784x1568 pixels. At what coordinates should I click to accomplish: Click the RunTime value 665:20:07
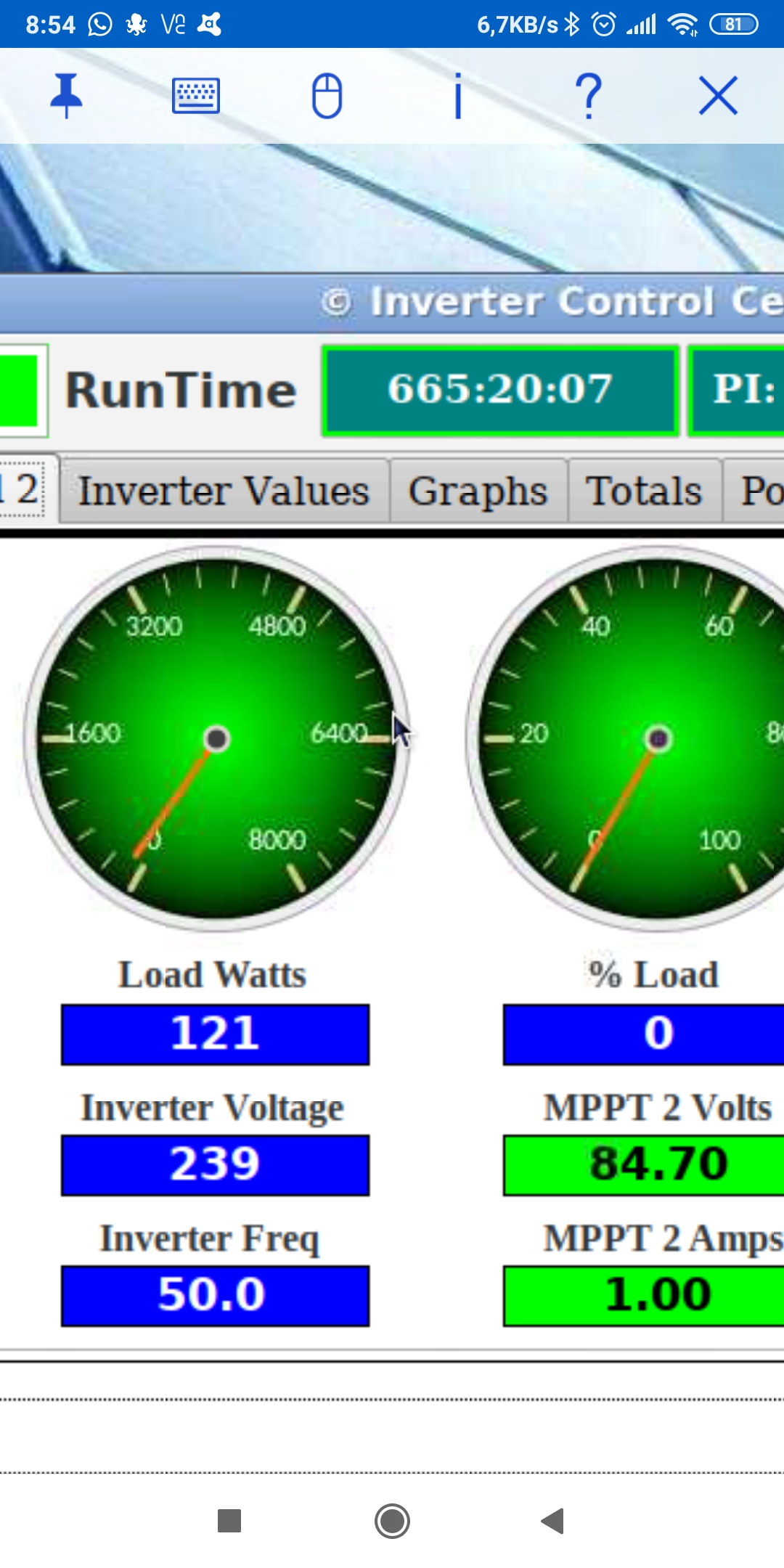coord(500,391)
